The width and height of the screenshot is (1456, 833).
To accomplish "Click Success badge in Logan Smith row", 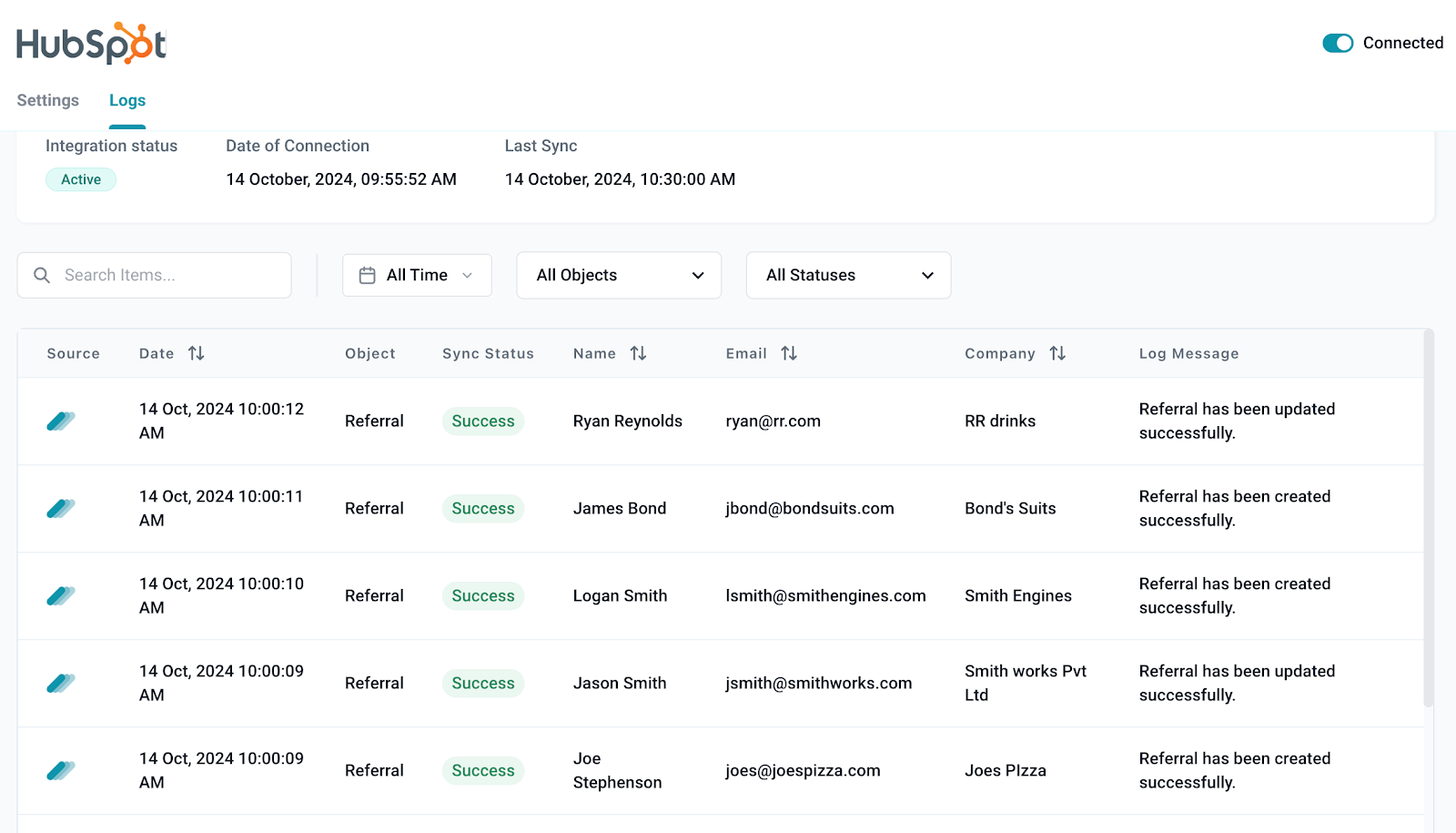I will (x=483, y=595).
